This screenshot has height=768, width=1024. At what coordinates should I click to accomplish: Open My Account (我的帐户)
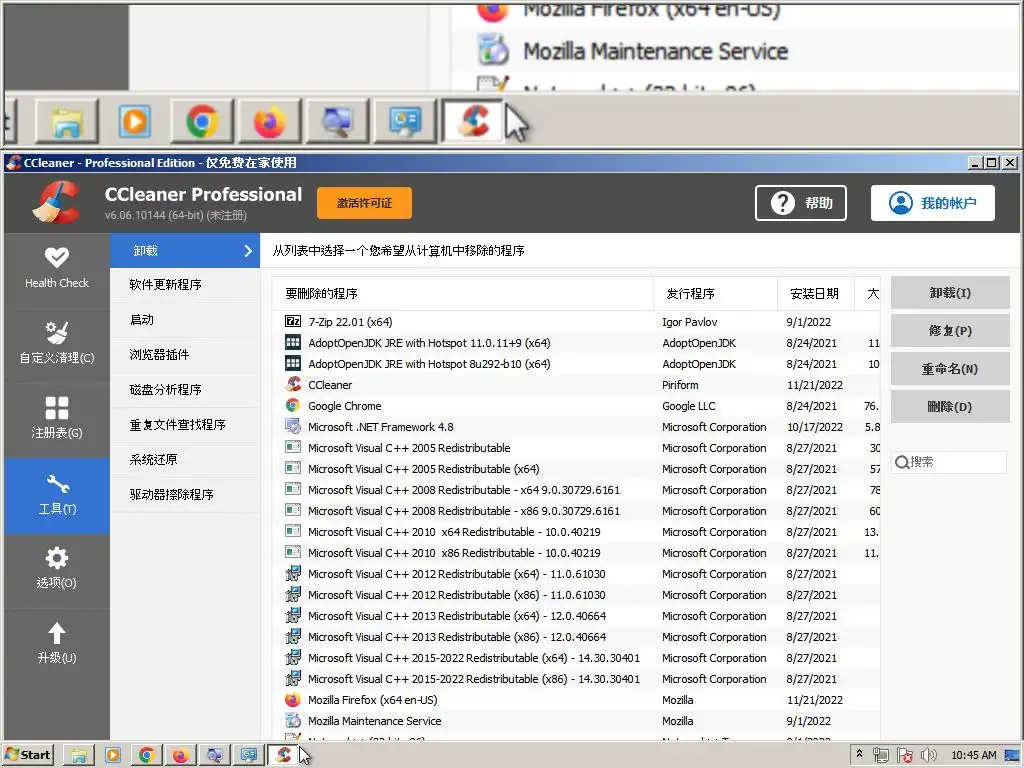(933, 203)
